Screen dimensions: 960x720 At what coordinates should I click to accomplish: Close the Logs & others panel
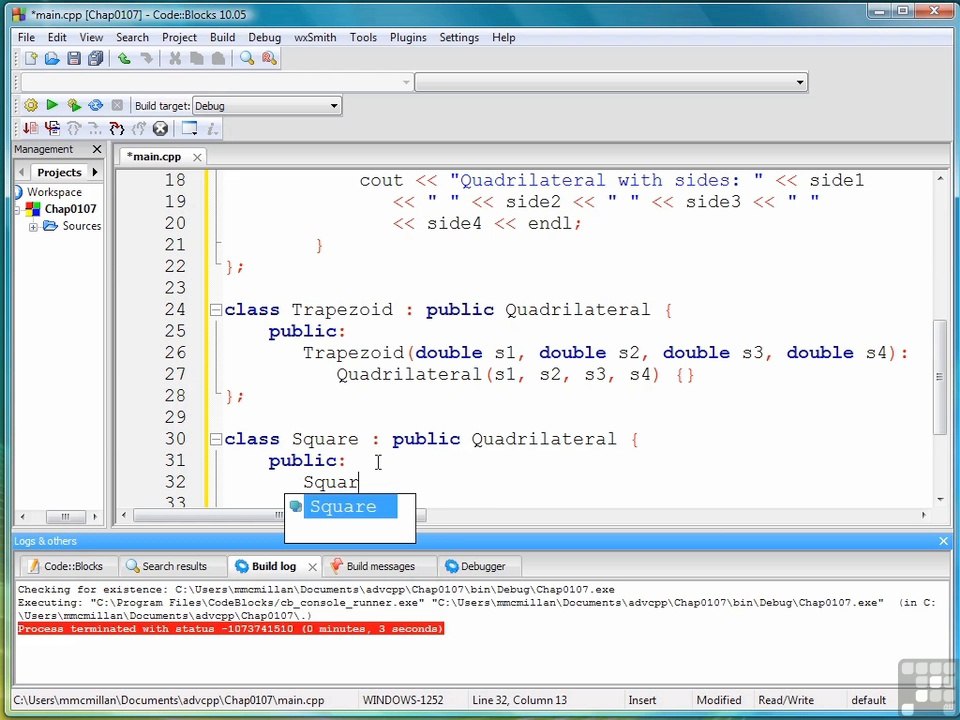[x=943, y=541]
